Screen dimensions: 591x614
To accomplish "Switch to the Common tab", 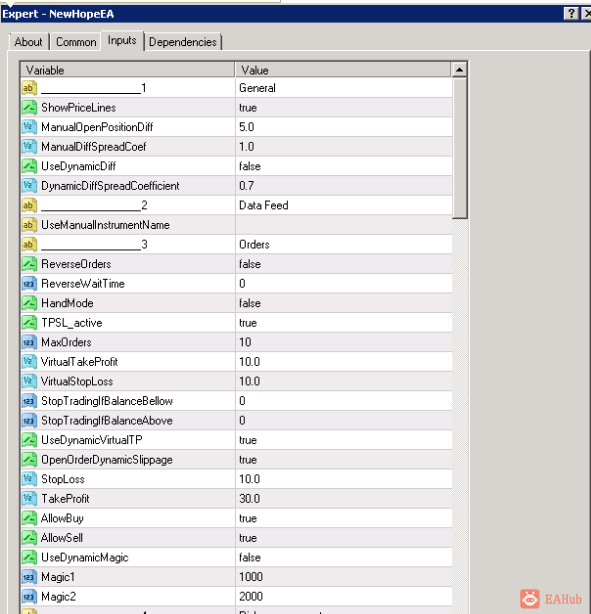I will [76, 42].
